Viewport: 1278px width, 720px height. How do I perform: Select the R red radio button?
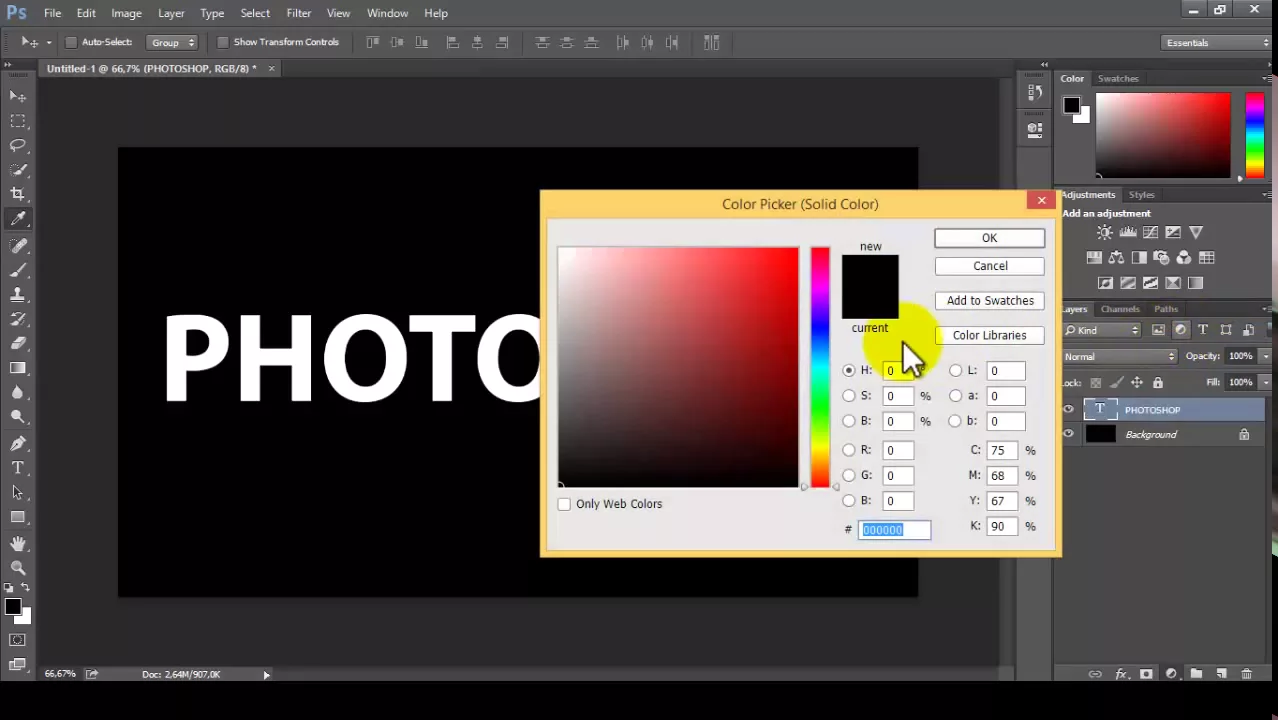(849, 450)
